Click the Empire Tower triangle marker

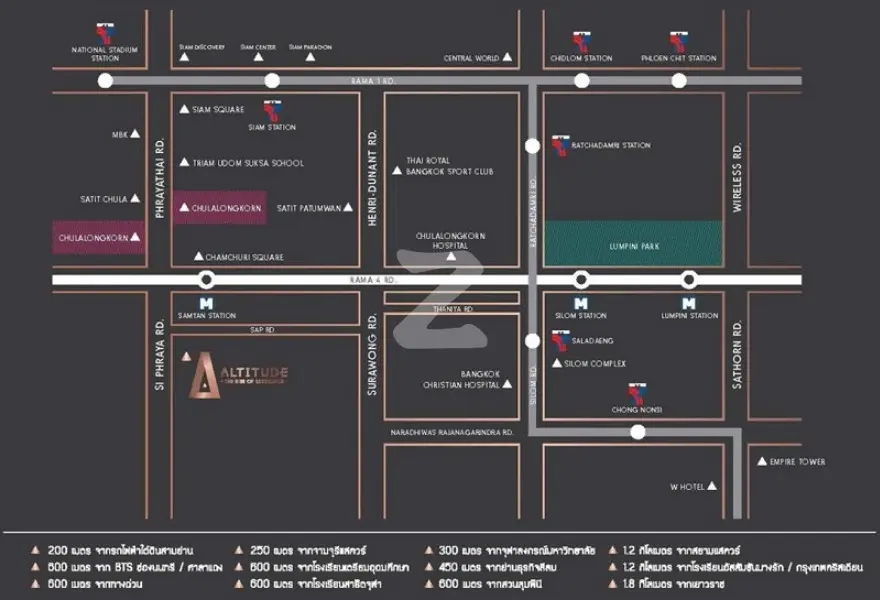[762, 461]
